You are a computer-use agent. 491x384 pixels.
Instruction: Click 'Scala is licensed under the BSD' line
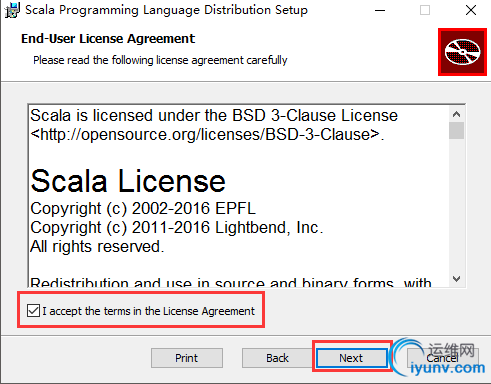pos(214,116)
